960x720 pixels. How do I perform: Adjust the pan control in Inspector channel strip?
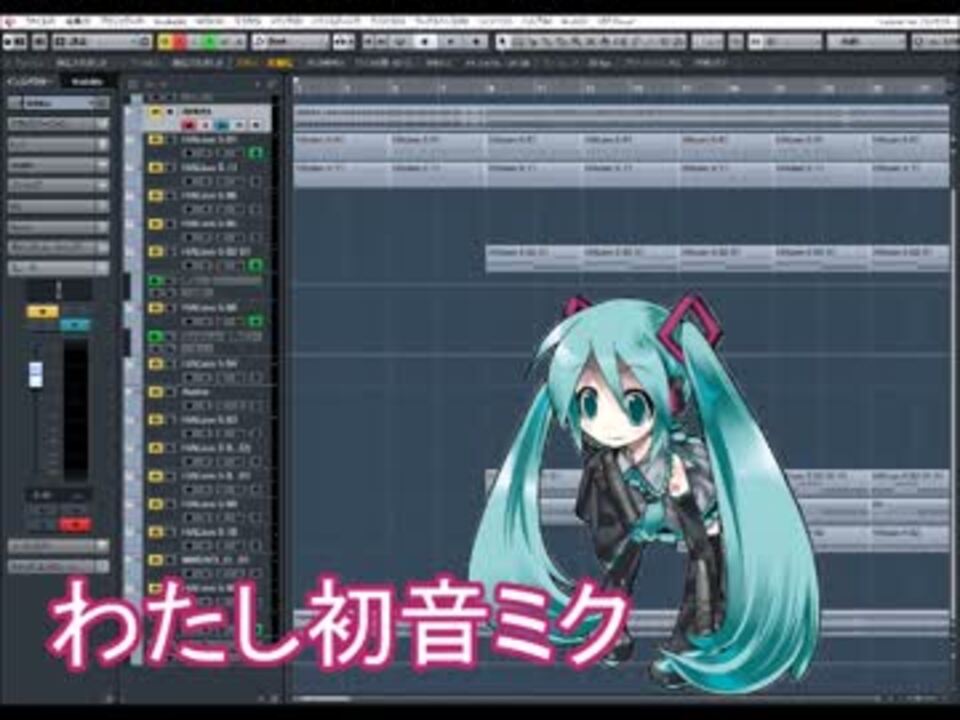click(x=59, y=290)
